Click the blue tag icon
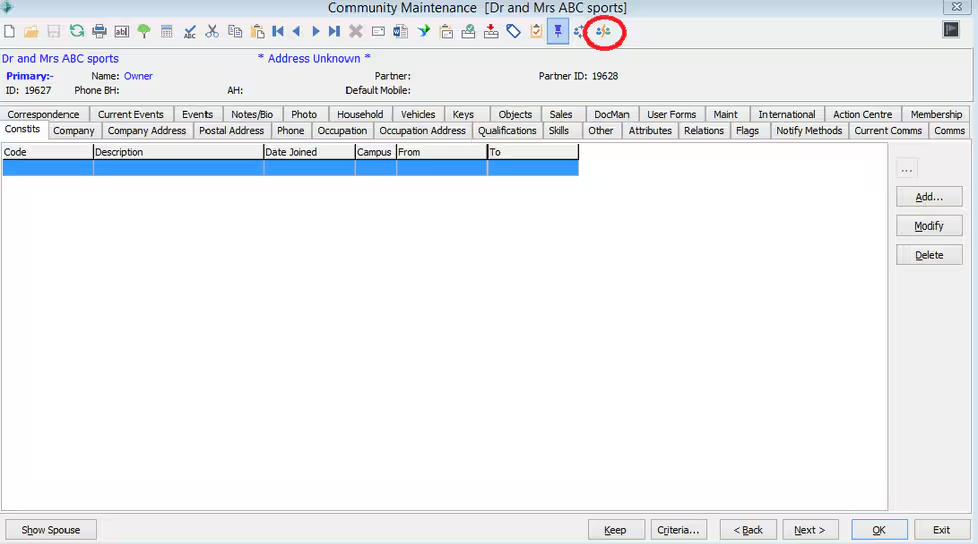Image resolution: width=978 pixels, height=544 pixels. point(513,31)
